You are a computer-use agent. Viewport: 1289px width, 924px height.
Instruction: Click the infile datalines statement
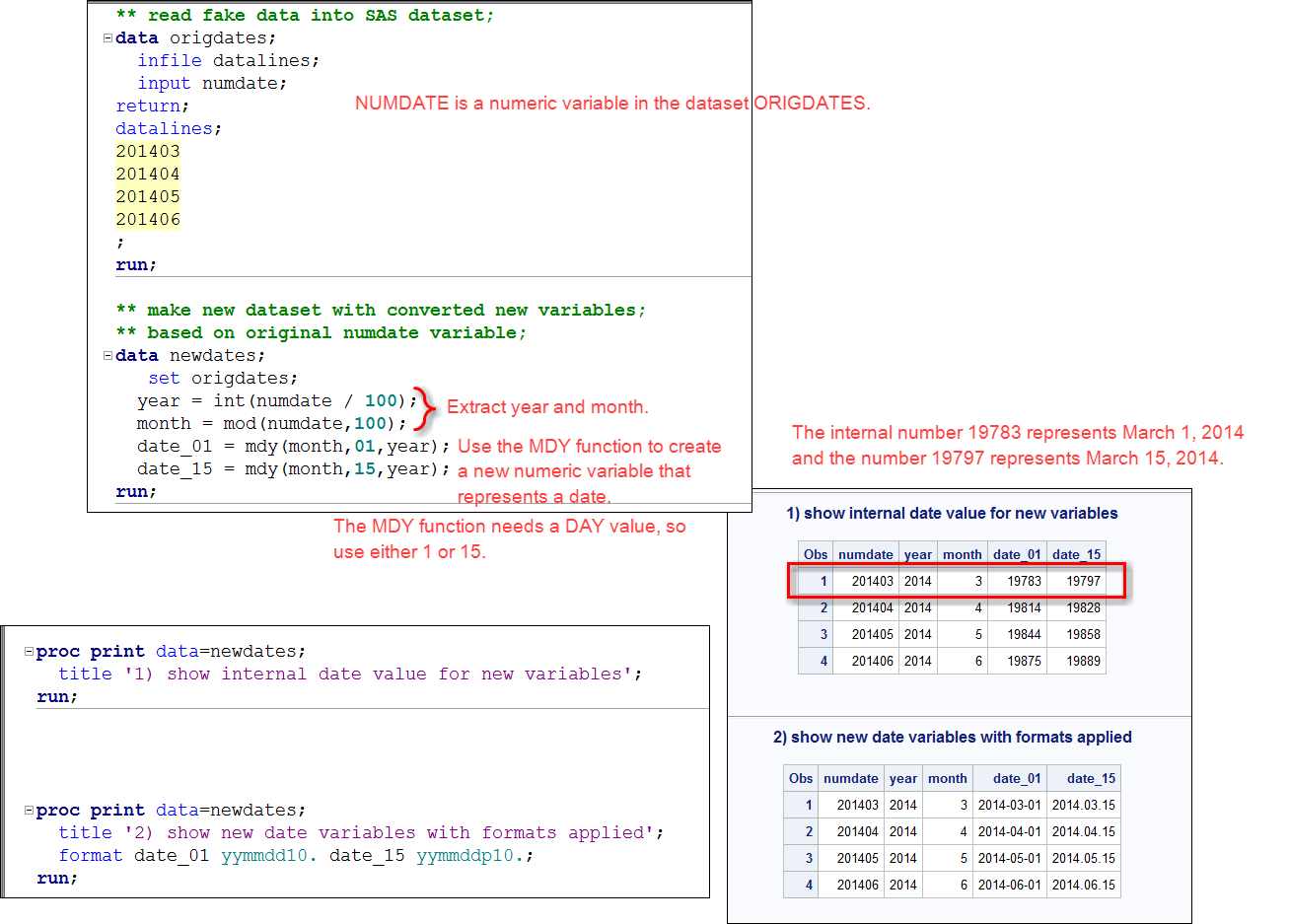pos(228,61)
